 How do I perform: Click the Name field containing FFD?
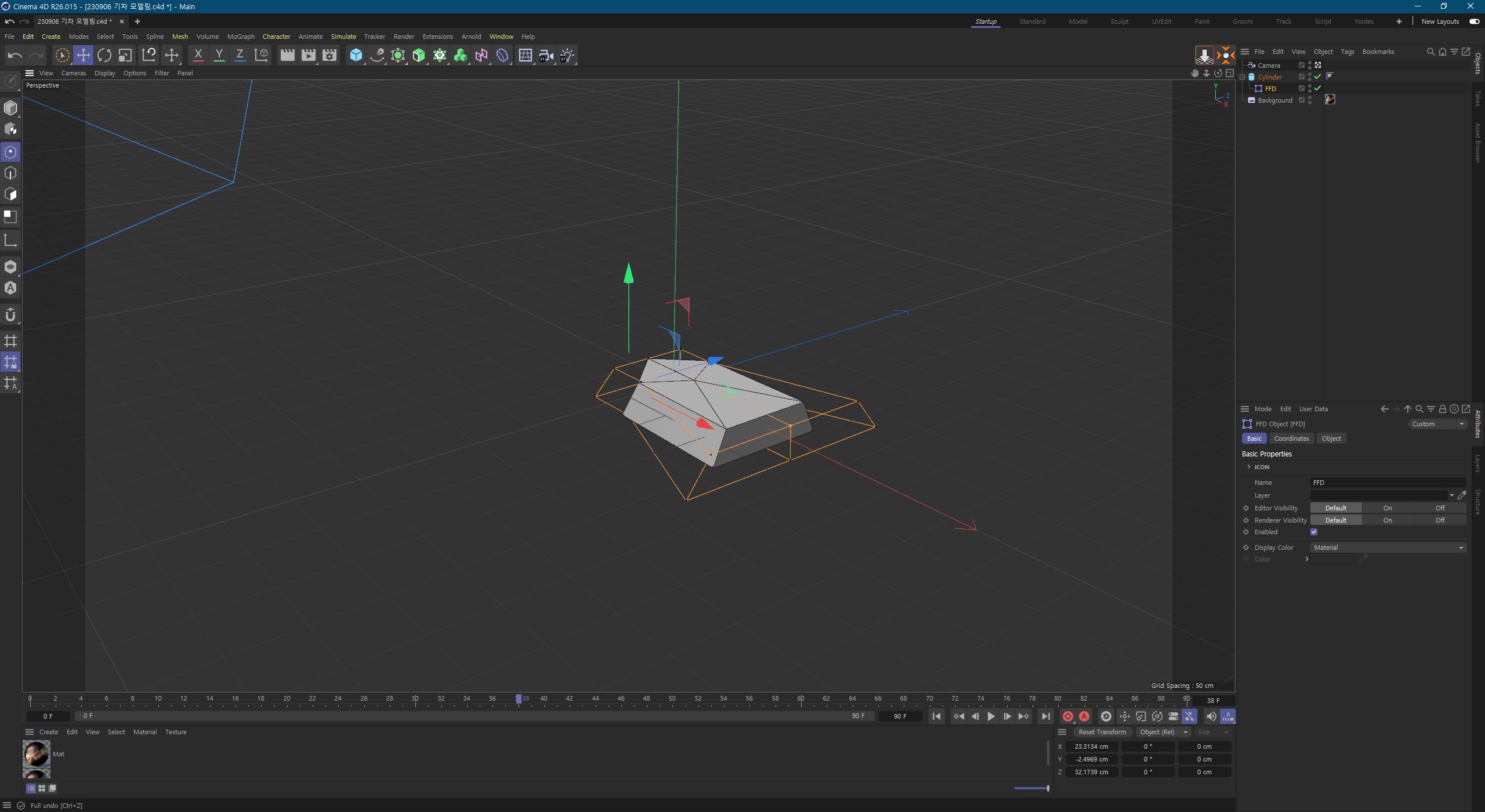[x=1388, y=483]
